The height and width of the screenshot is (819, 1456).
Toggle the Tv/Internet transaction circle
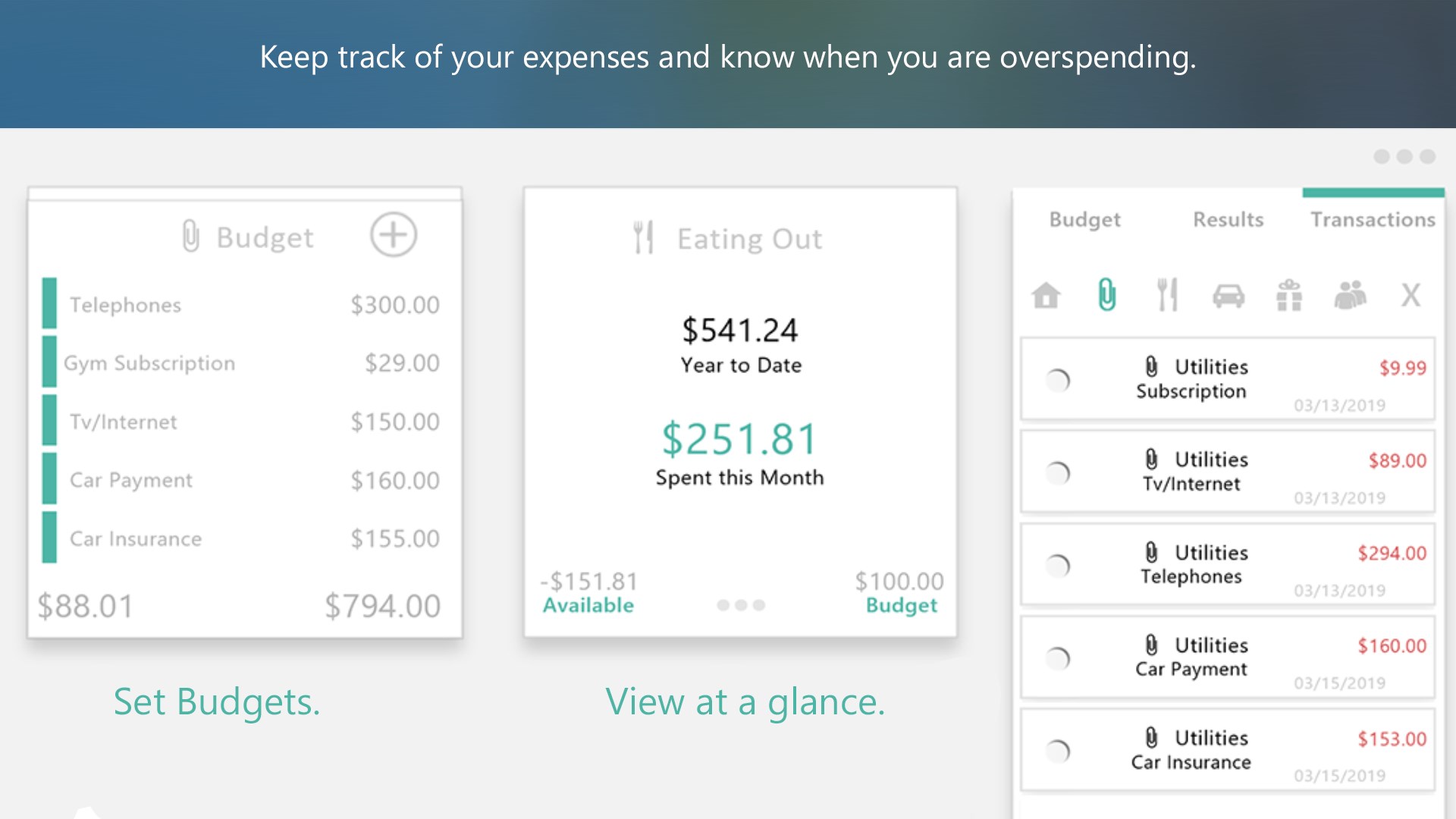tap(1058, 473)
